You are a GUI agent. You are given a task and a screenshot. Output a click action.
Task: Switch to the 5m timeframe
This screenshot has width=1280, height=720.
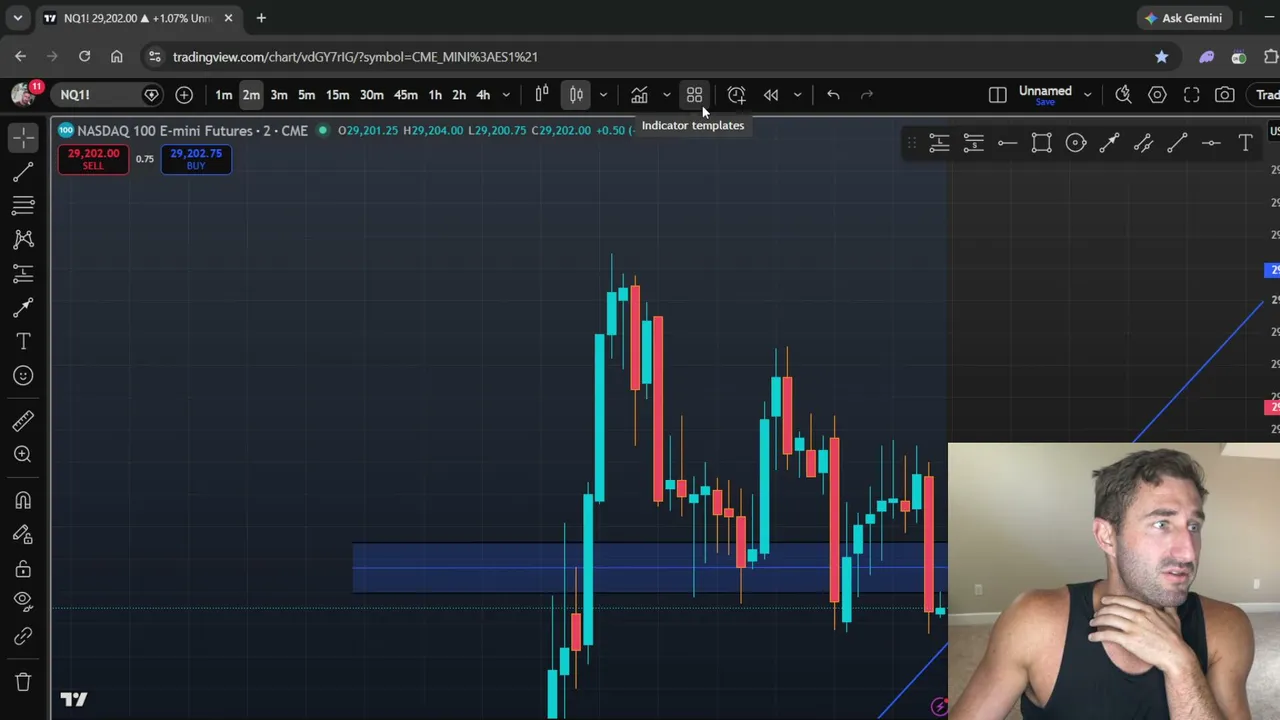(307, 95)
